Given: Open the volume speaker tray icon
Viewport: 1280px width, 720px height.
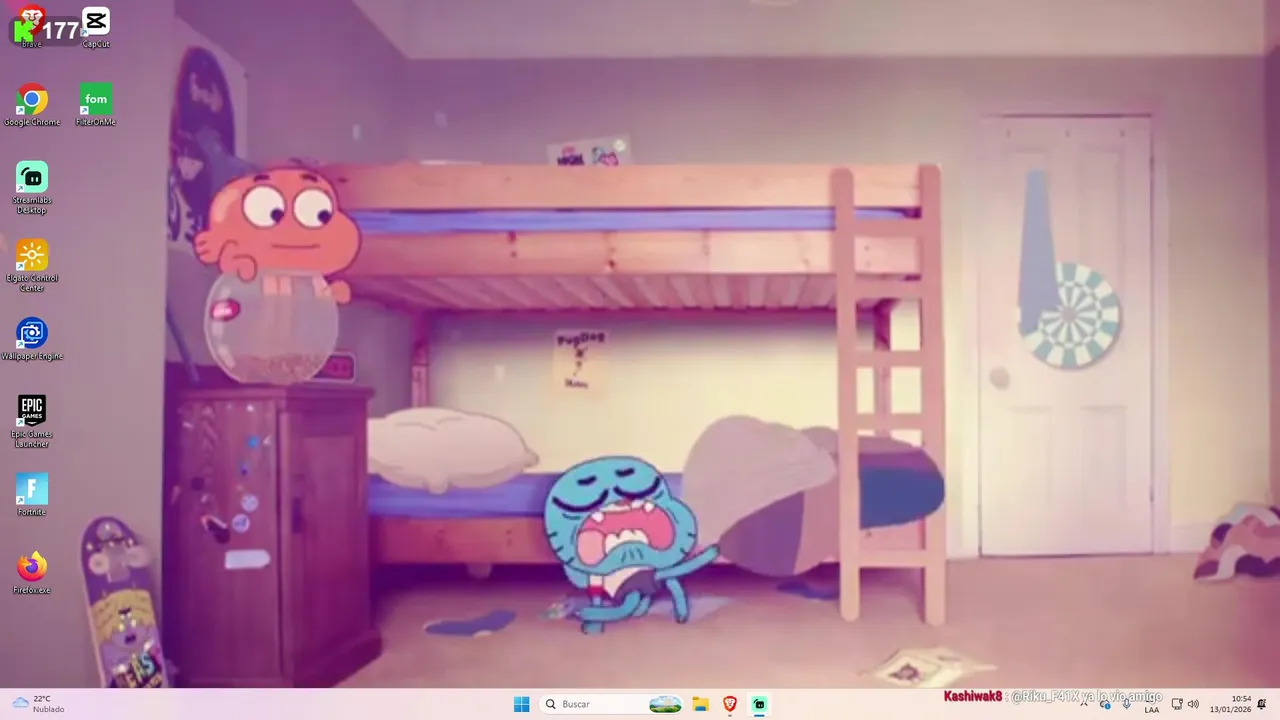Looking at the screenshot, I should point(1193,704).
